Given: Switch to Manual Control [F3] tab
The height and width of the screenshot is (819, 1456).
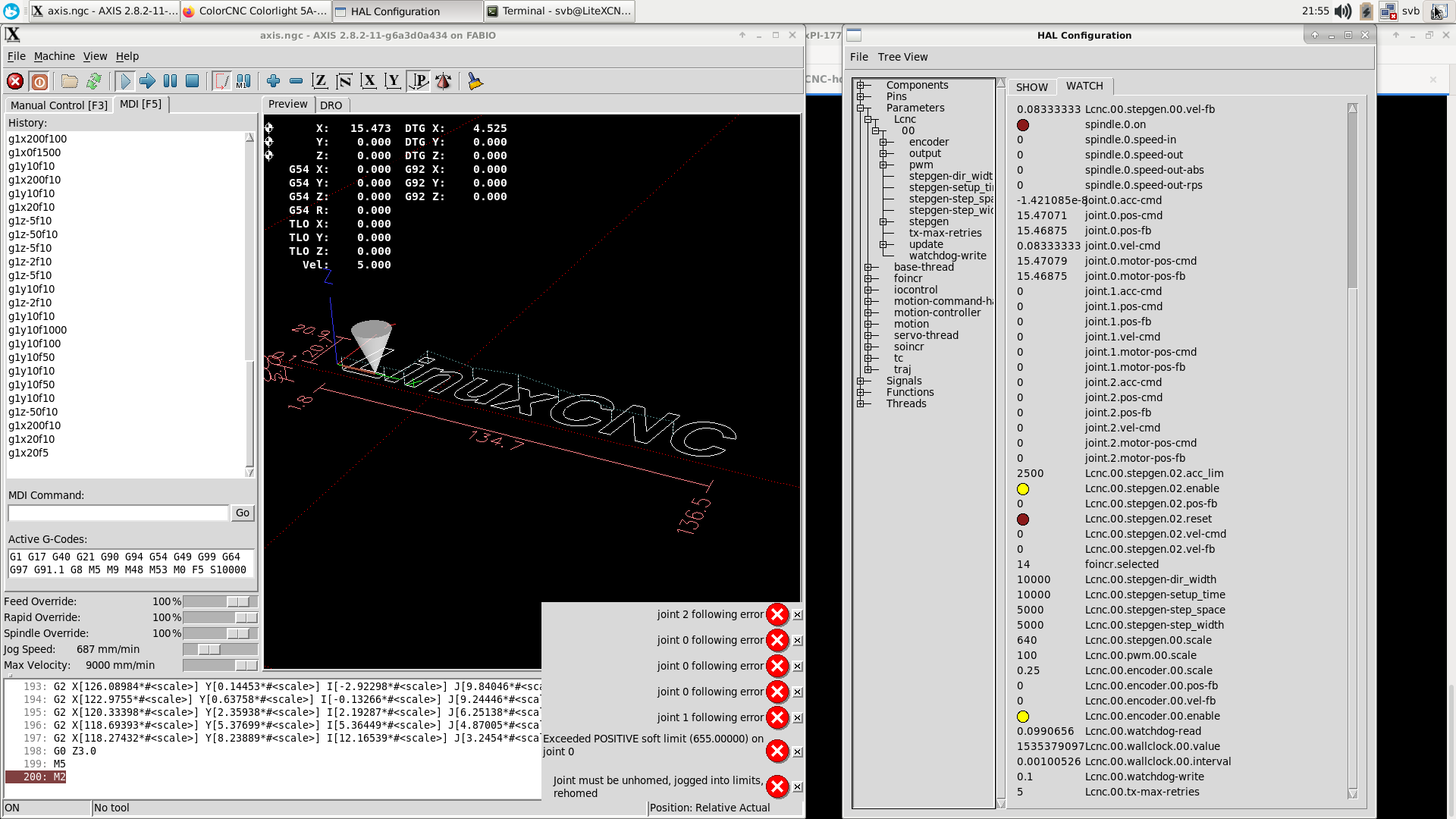Looking at the screenshot, I should pyautogui.click(x=59, y=105).
